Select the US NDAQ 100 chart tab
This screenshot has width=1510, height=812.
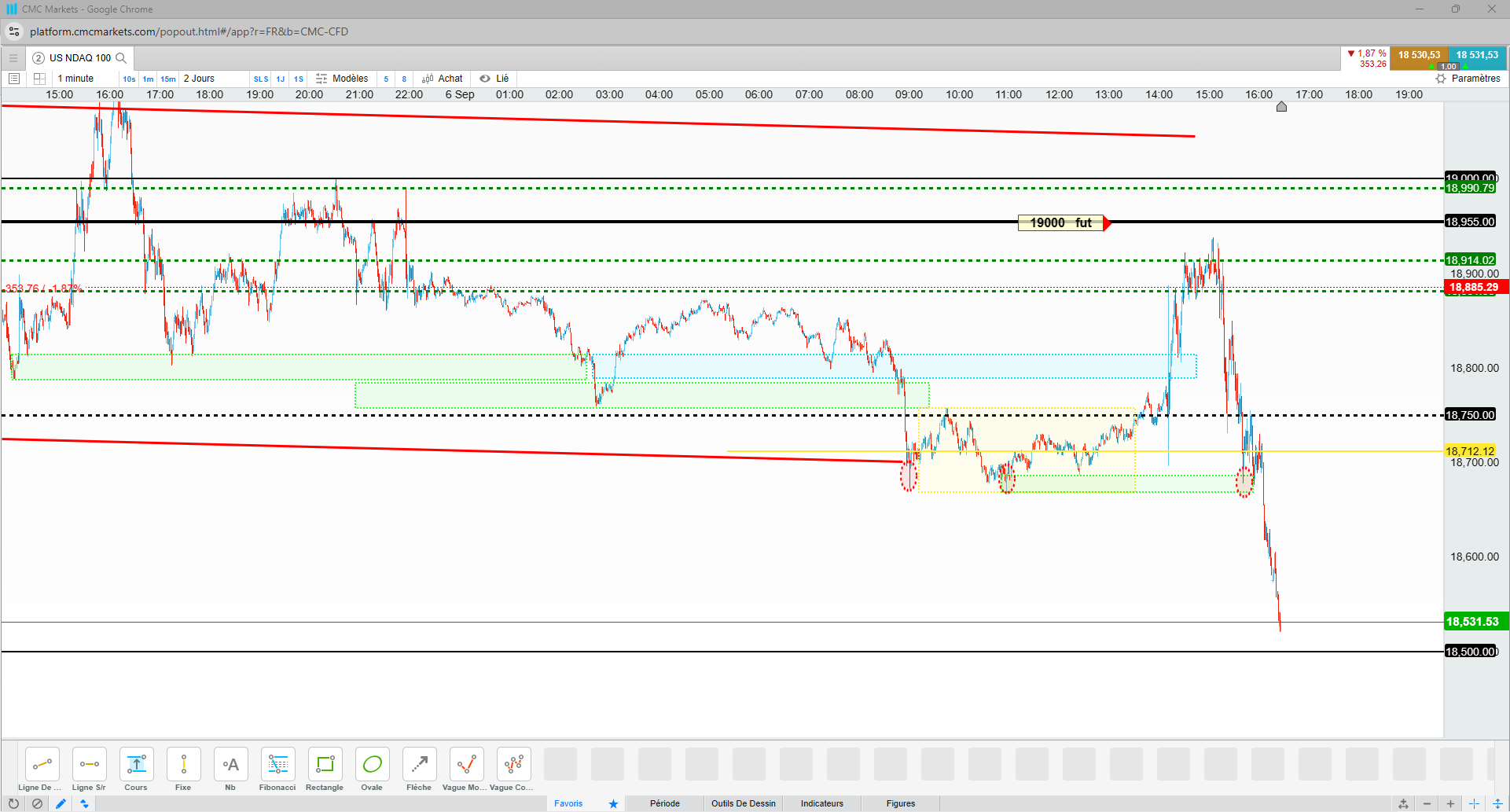tap(79, 57)
